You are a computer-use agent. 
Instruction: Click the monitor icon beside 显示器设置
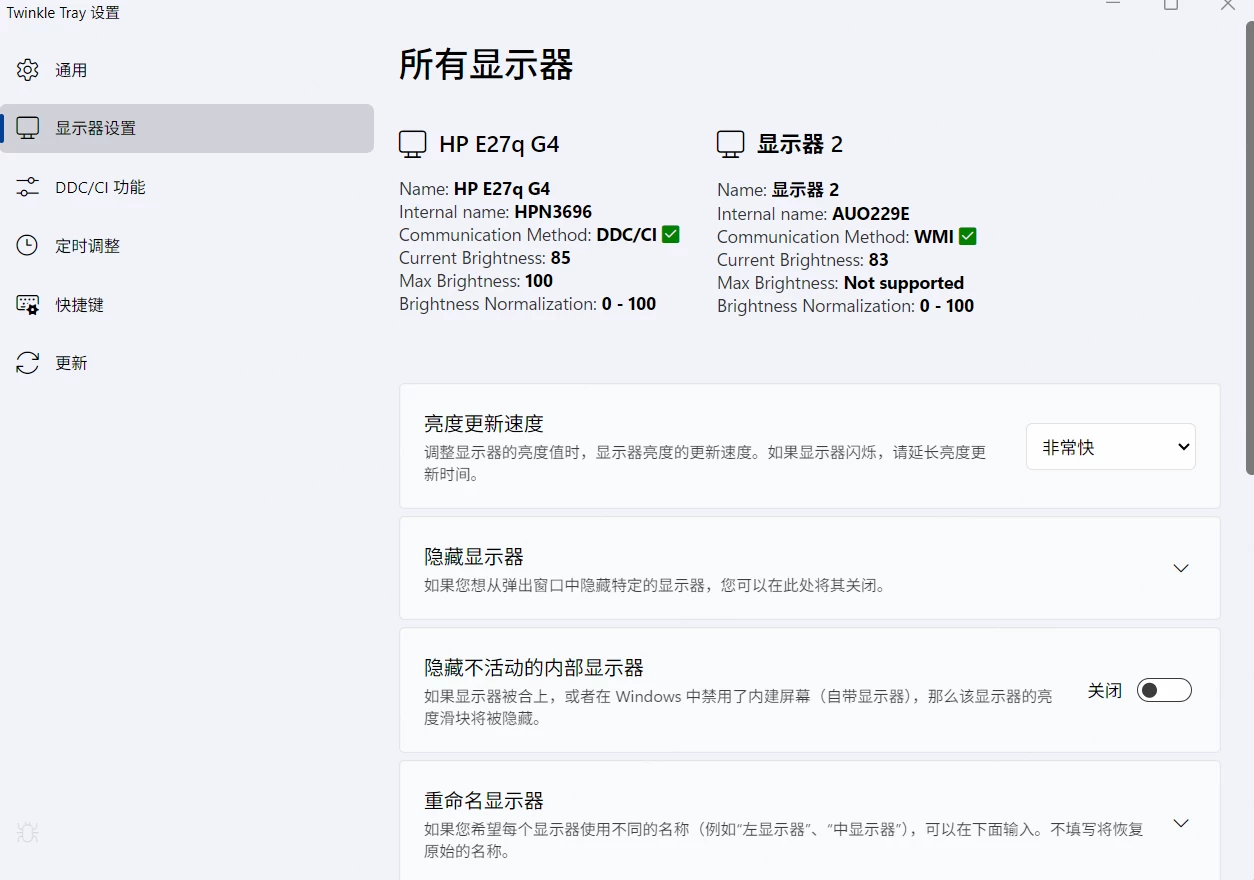(28, 128)
